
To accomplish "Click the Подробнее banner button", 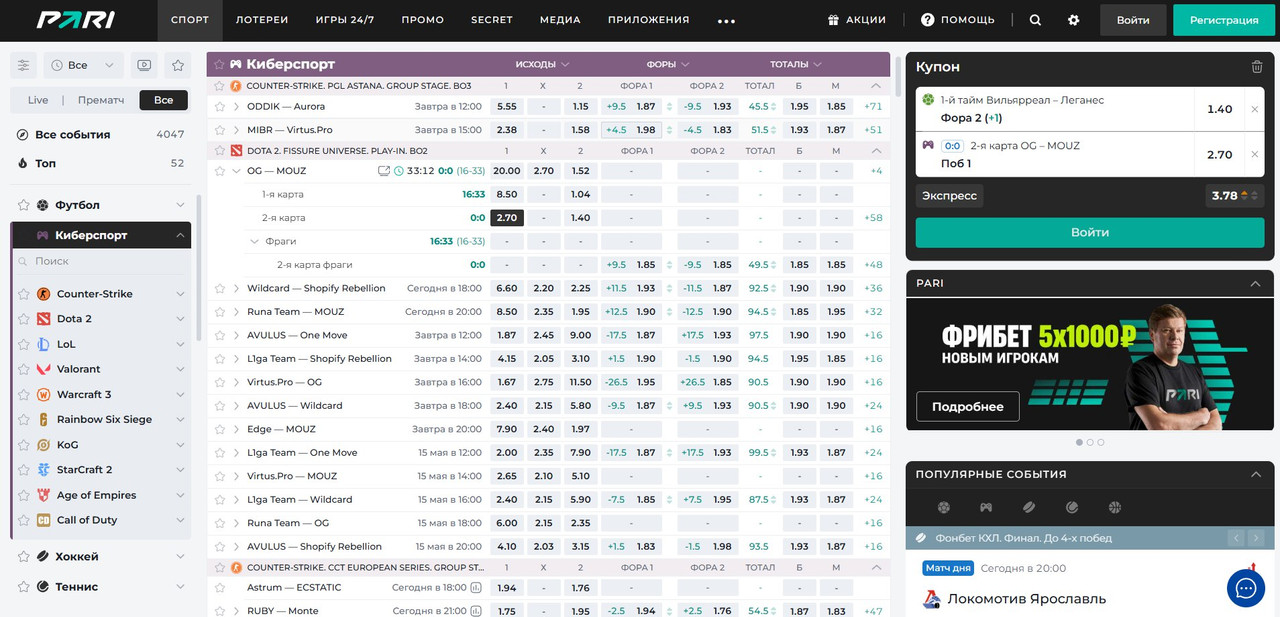I will pos(968,407).
